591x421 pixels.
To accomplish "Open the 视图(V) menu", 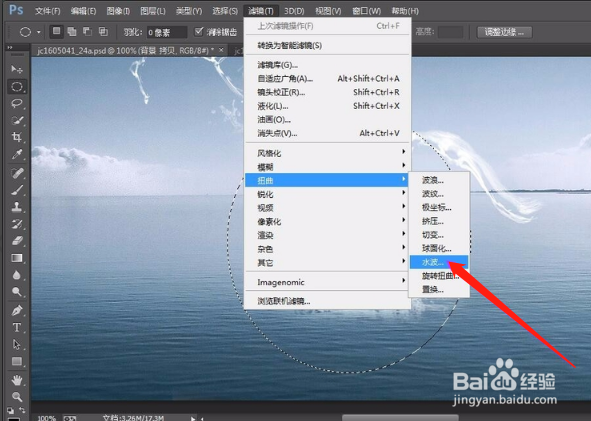I will [x=328, y=11].
